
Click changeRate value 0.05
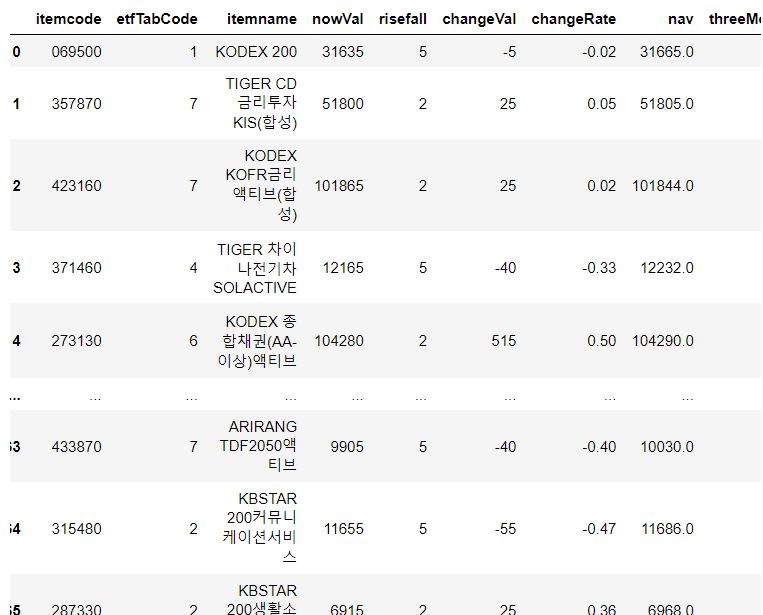pos(601,104)
